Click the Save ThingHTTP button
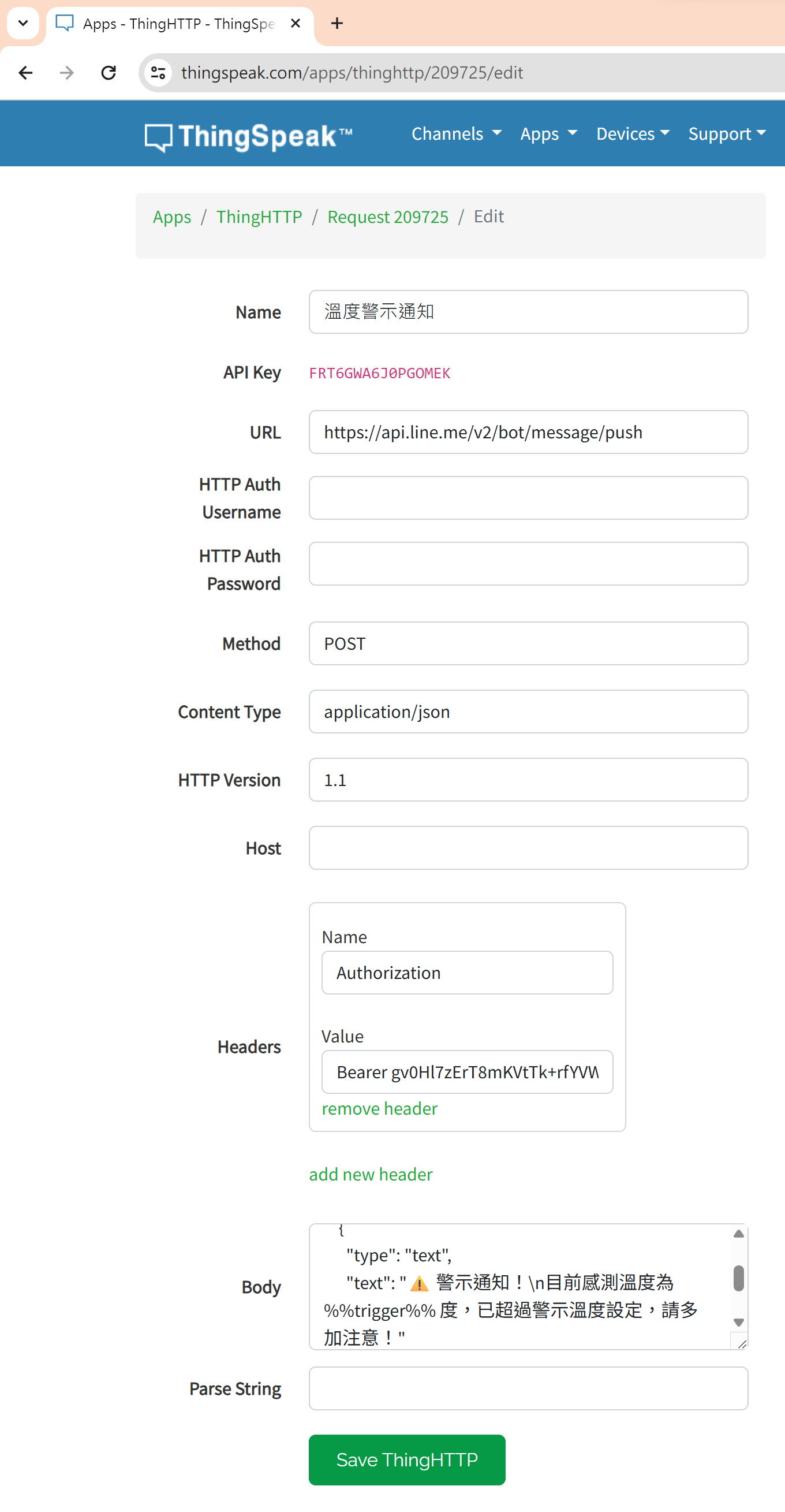 click(406, 1460)
